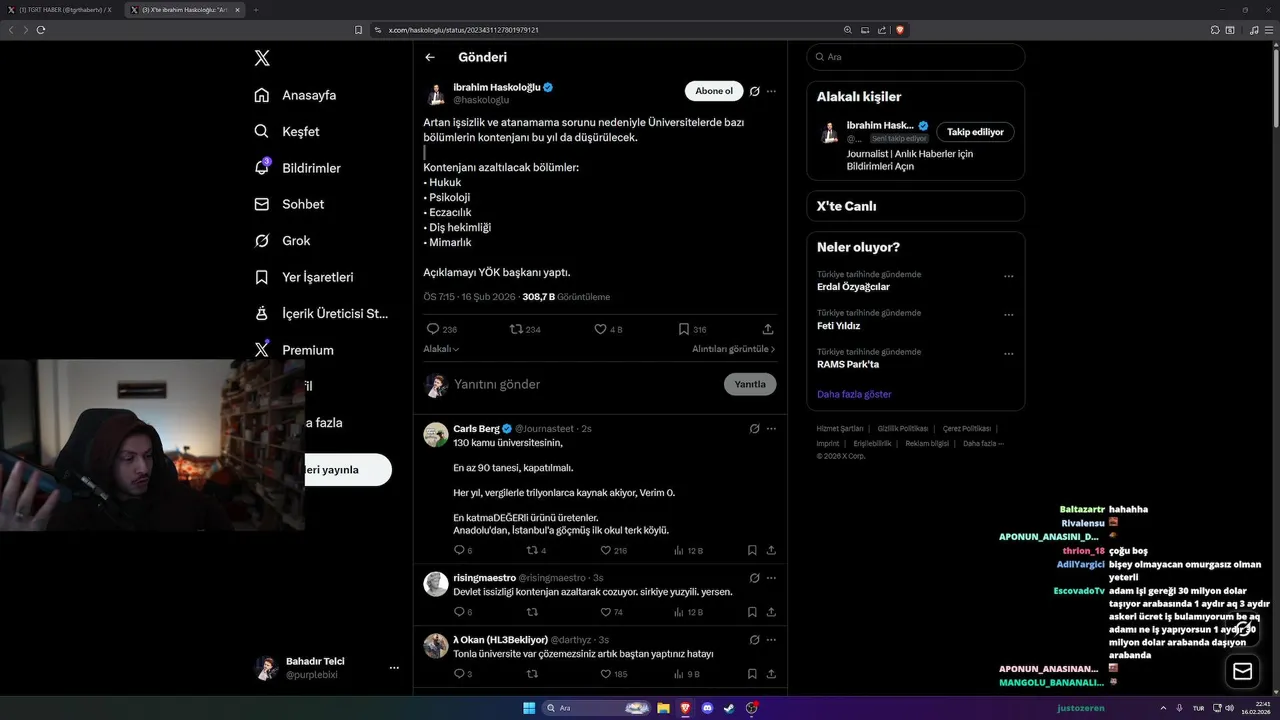Open new browser tab plus button
The width and height of the screenshot is (1280, 720).
[x=255, y=10]
